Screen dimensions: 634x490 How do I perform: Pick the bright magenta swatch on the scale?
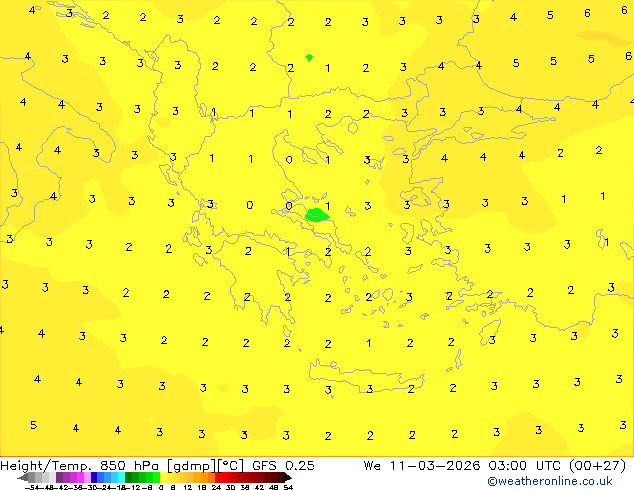(80, 477)
